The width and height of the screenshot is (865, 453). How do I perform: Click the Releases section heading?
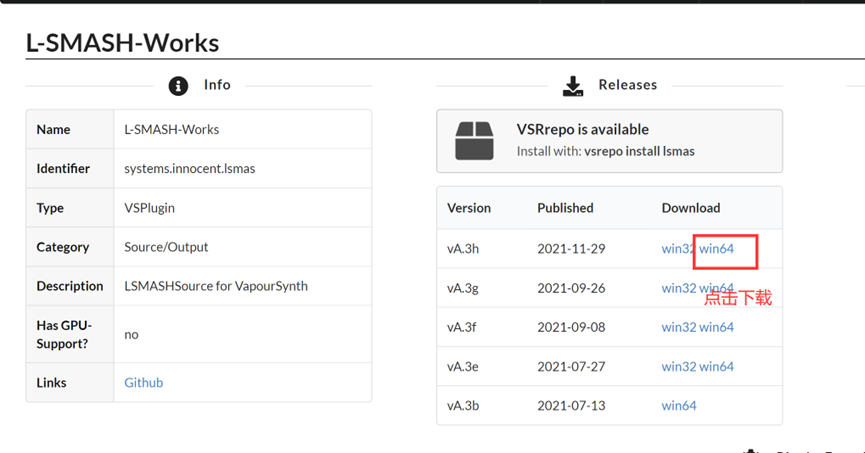[x=628, y=85]
